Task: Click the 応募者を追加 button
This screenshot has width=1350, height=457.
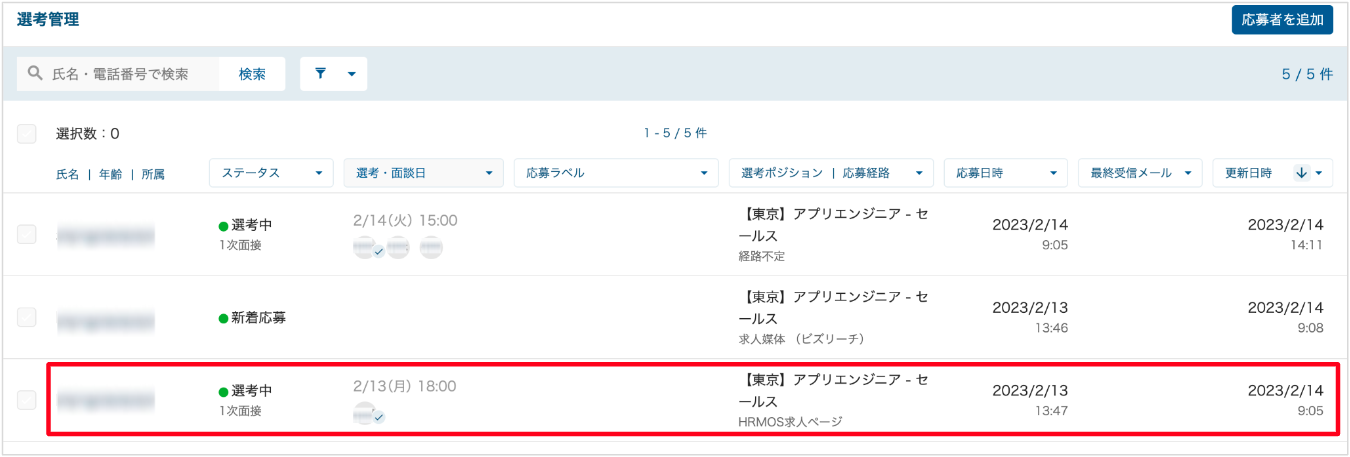Action: (1282, 20)
